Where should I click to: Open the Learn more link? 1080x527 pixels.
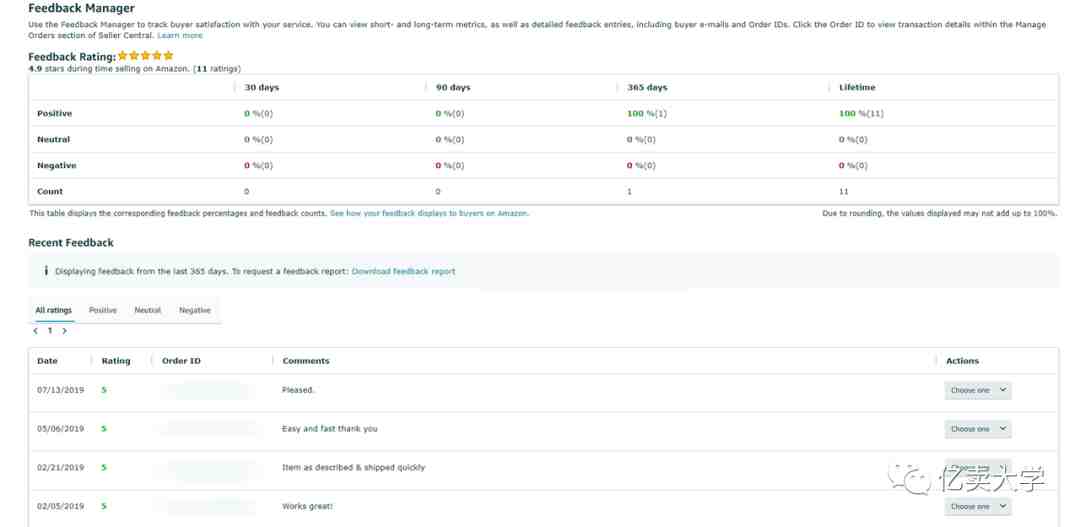[180, 35]
